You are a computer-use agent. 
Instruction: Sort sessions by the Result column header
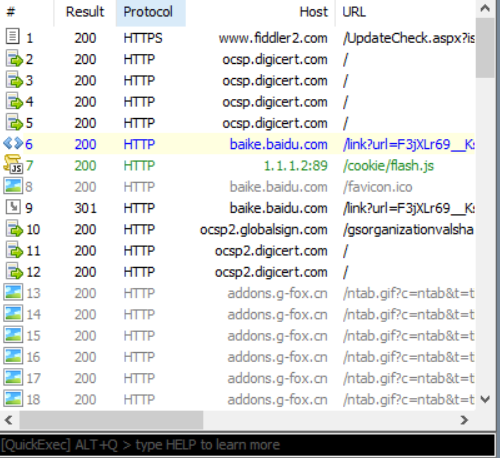coord(85,12)
